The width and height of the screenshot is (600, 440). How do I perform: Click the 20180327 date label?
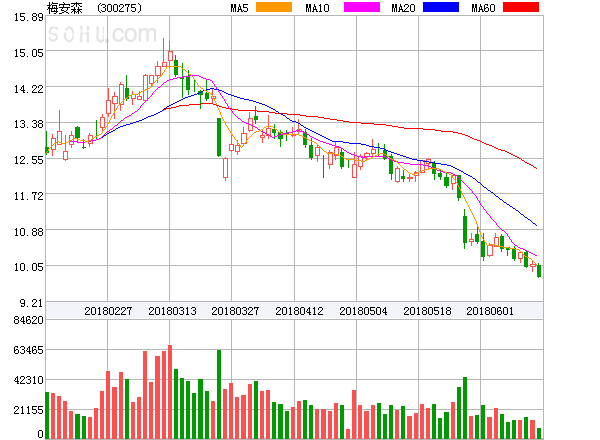coord(235,311)
